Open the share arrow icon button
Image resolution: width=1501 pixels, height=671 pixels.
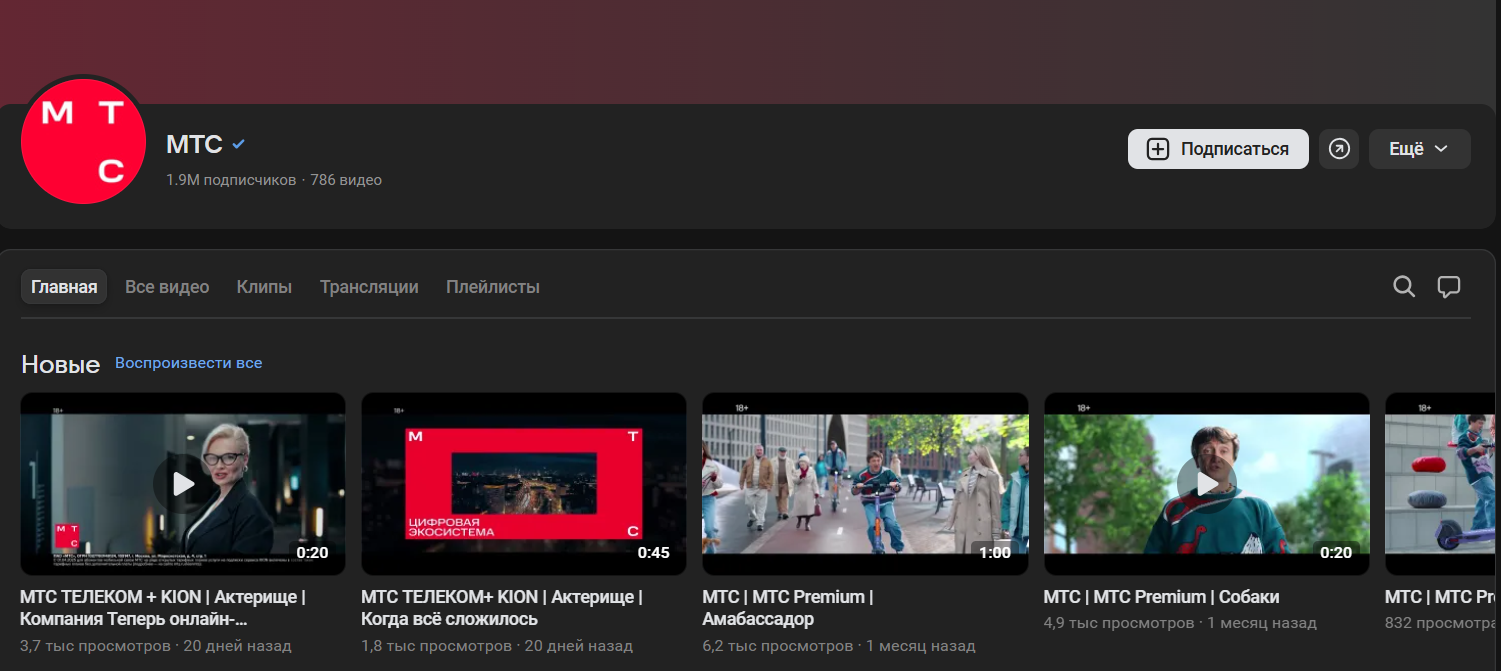coord(1339,149)
